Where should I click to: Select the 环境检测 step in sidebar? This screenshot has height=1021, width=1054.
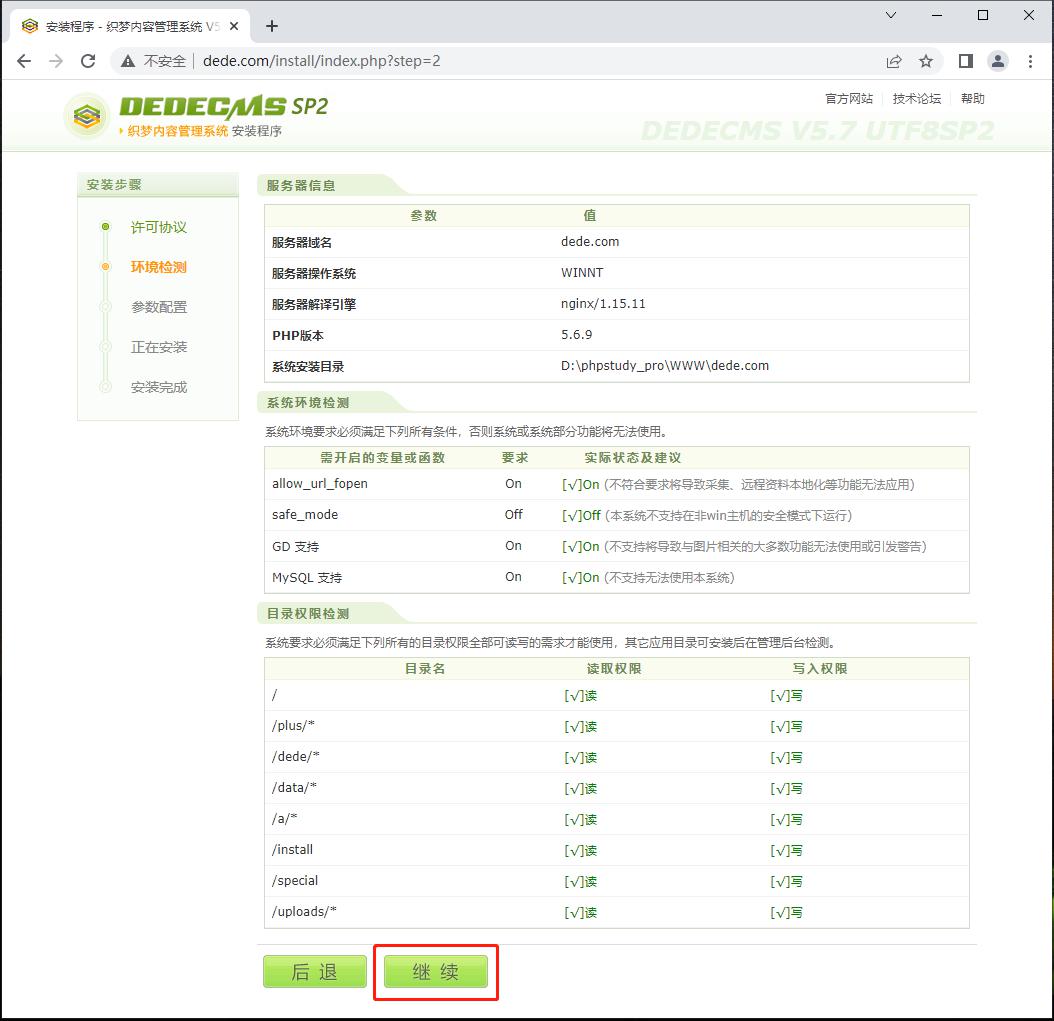(159, 267)
